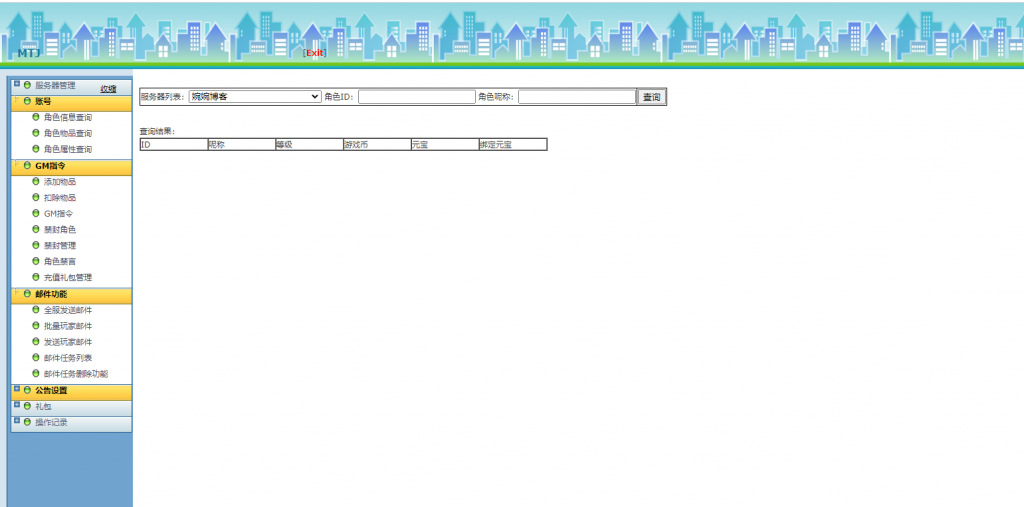
Task: Open 邮件任务删除功能 menu entry
Action: pos(76,374)
